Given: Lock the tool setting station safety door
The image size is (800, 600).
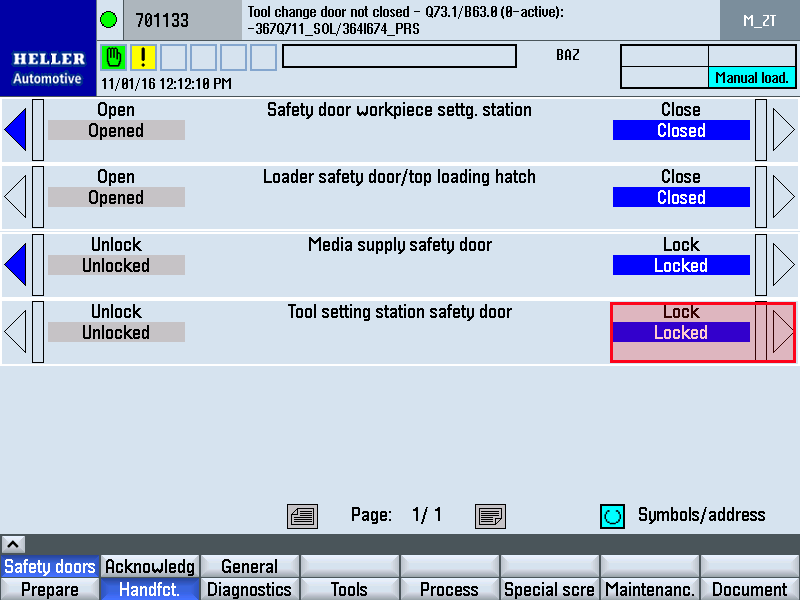Looking at the screenshot, I should pos(783,332).
